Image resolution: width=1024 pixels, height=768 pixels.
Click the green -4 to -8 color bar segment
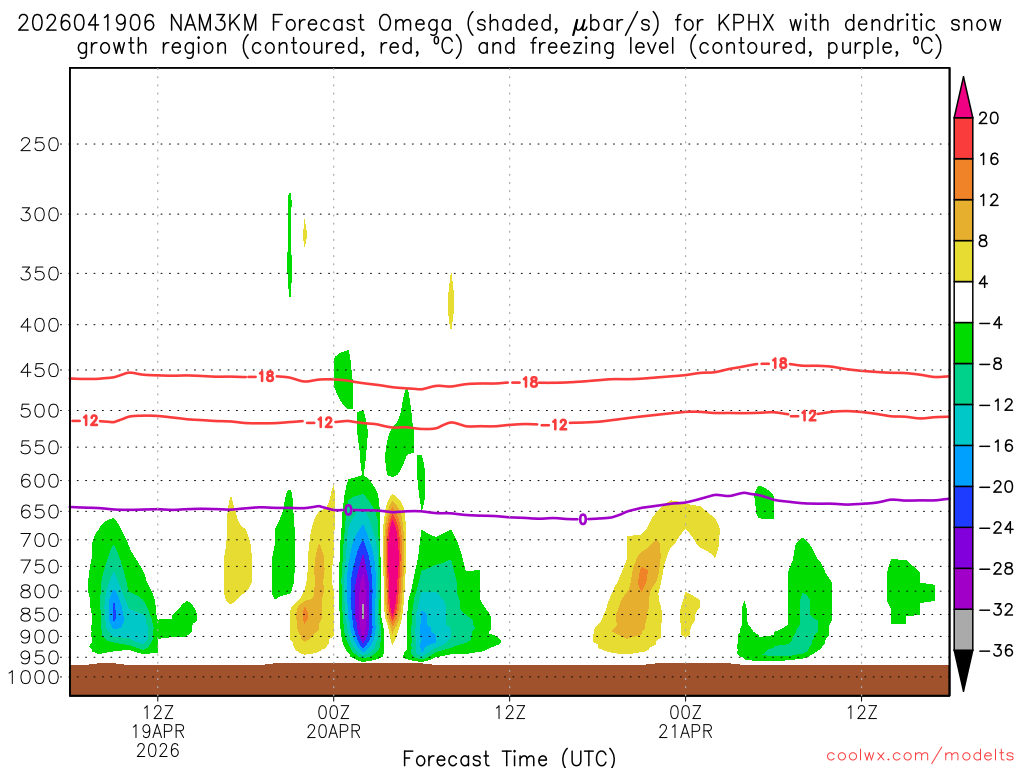[x=963, y=343]
